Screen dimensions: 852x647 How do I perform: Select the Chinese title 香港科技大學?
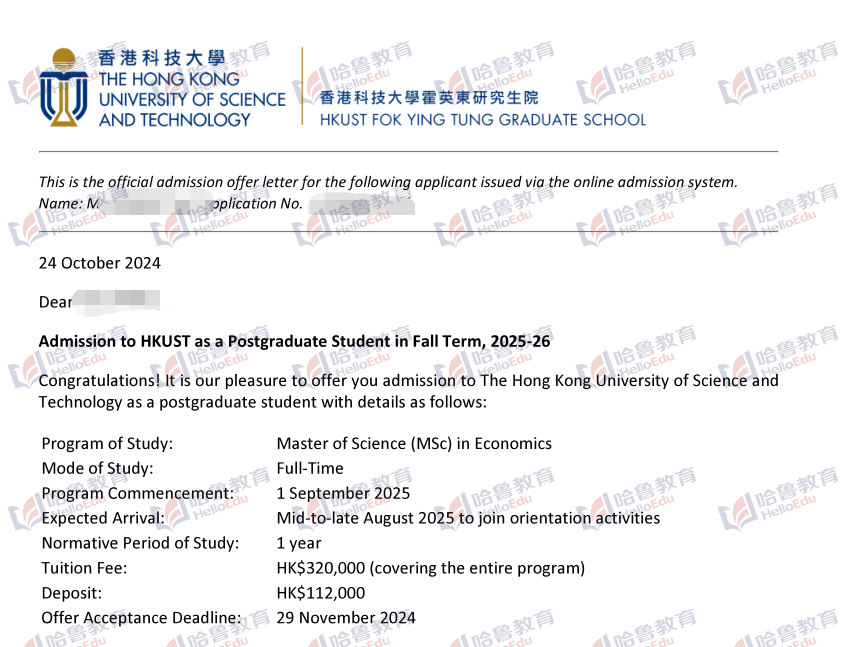[162, 58]
